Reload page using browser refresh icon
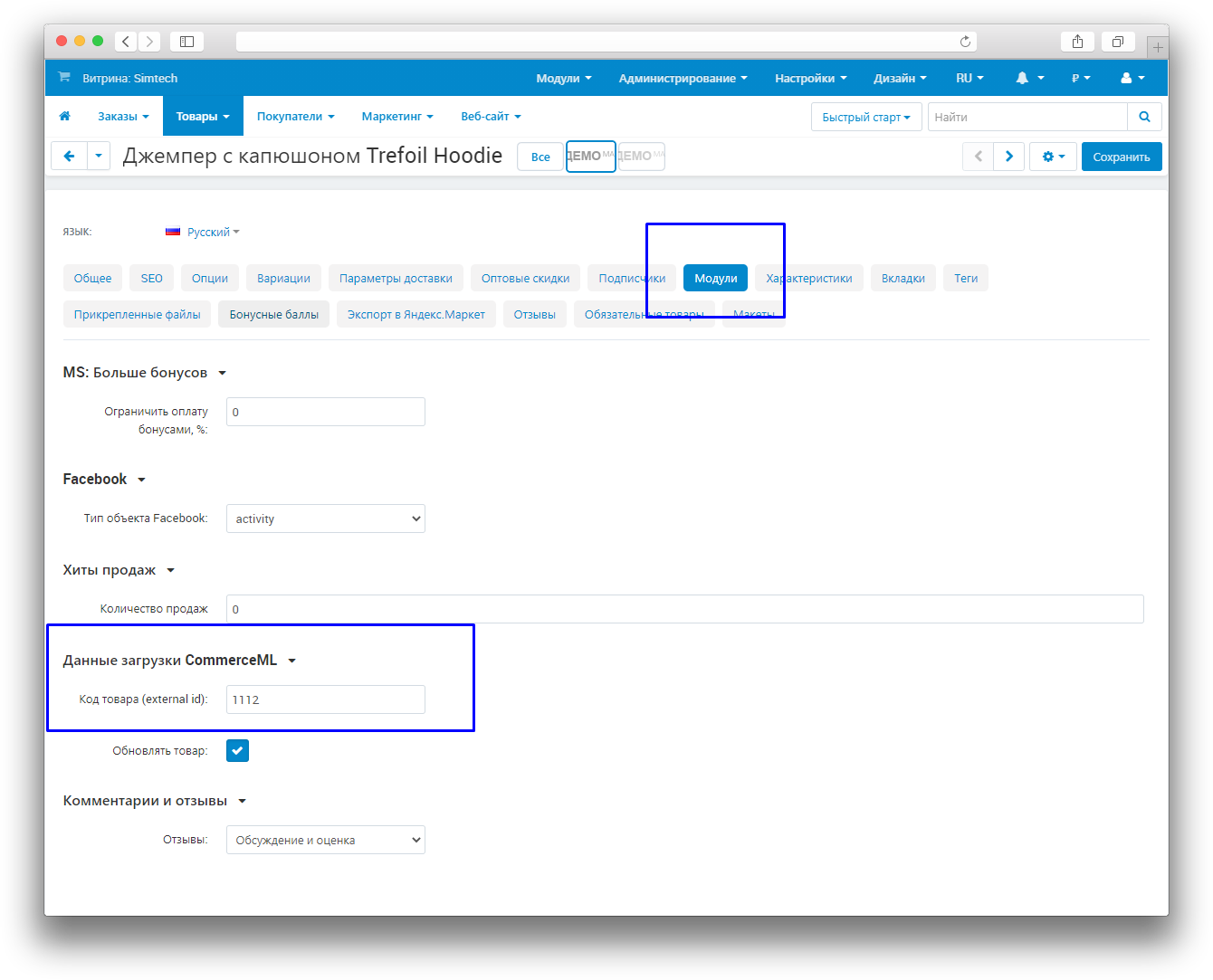The image size is (1213, 980). click(x=965, y=42)
